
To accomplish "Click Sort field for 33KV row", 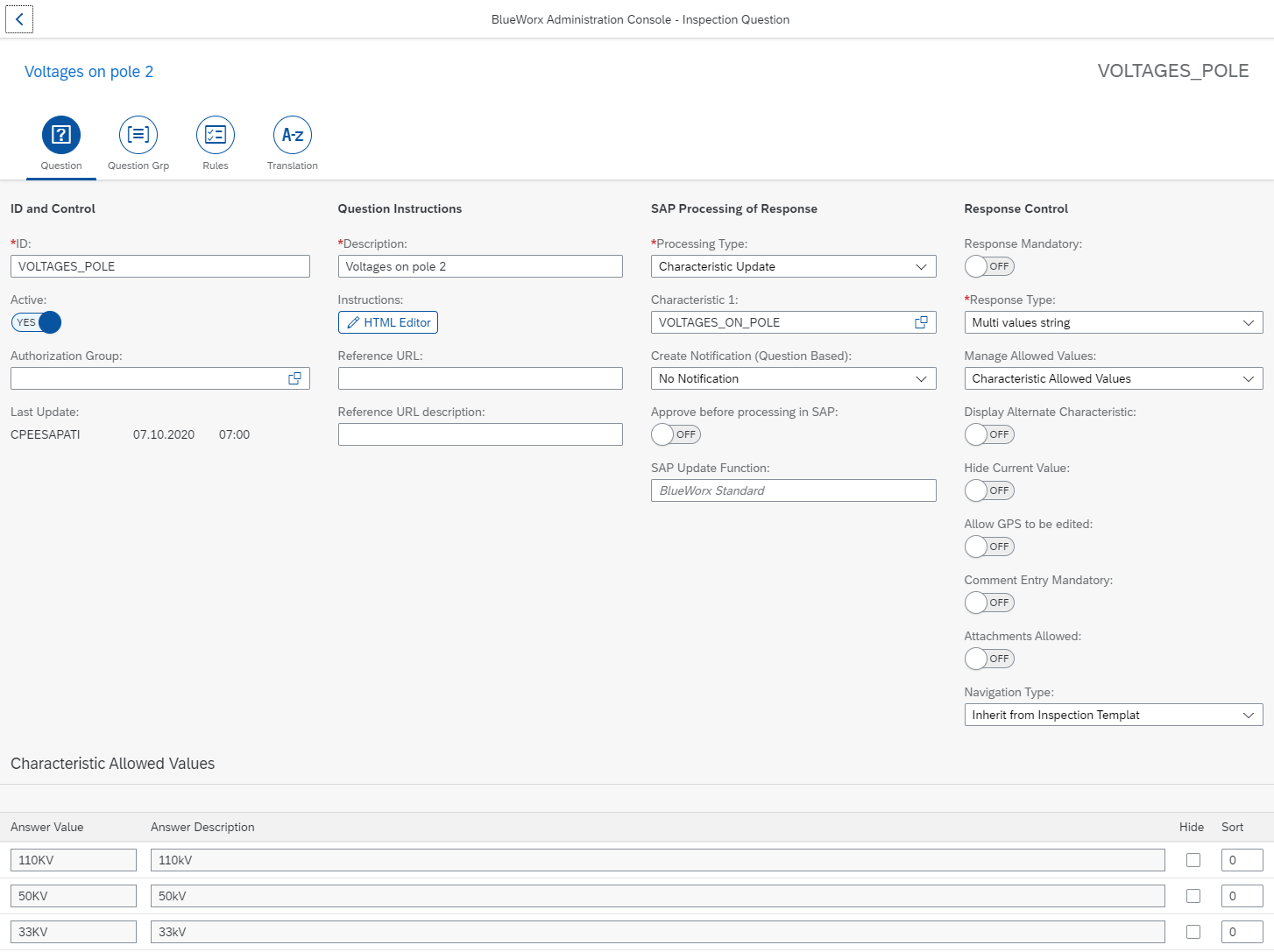I will pos(1242,932).
